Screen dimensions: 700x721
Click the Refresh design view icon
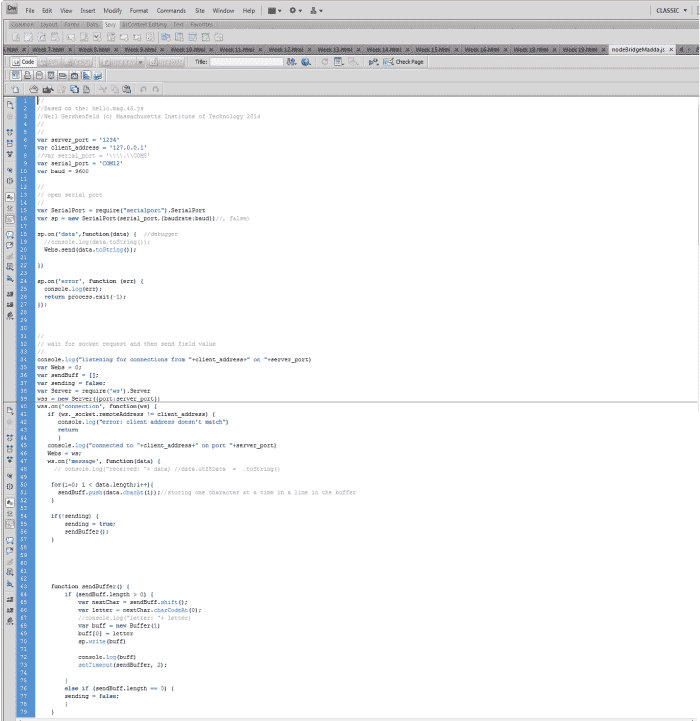point(325,62)
